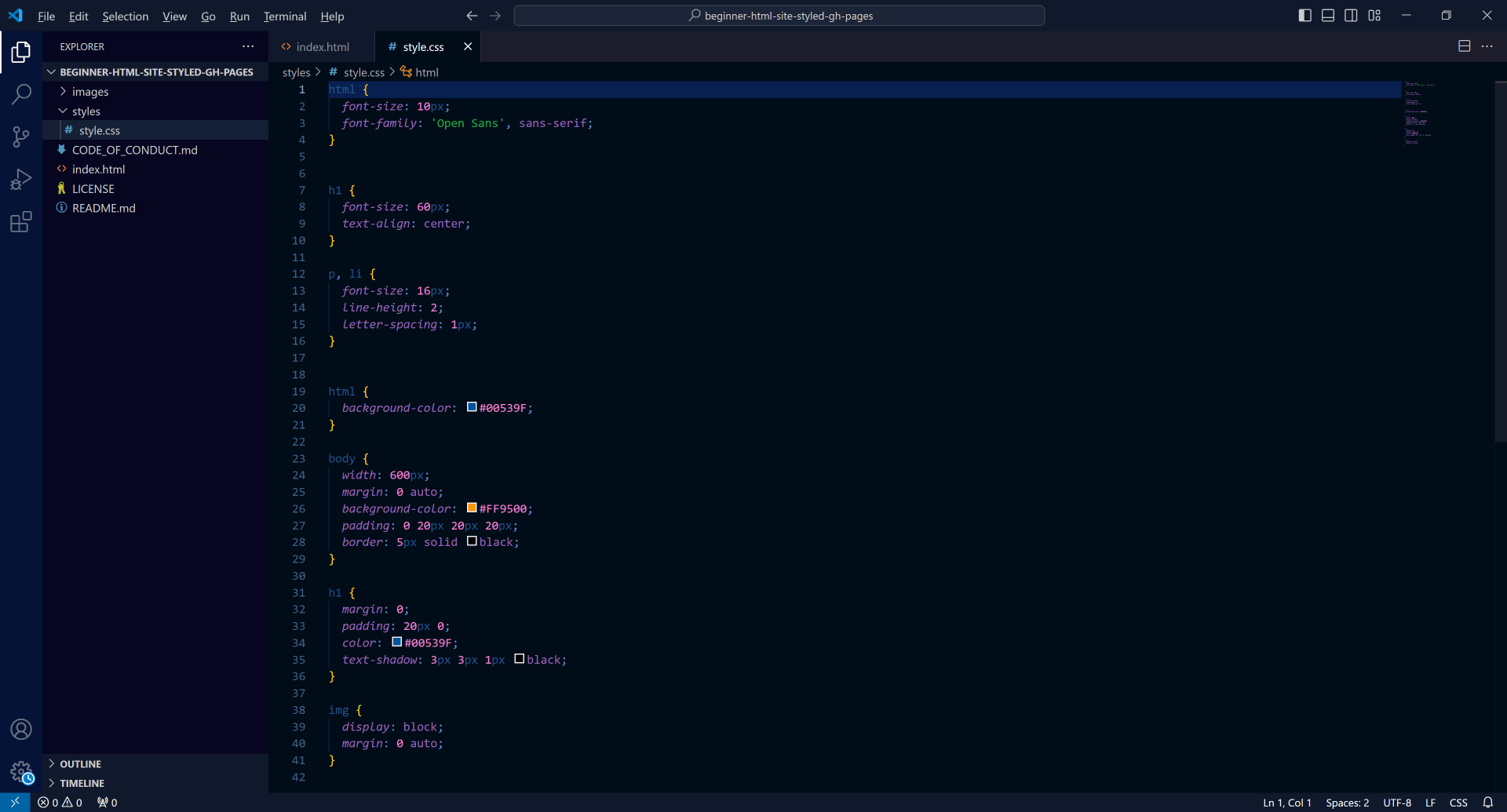Open the Extensions view
1507x812 pixels.
(21, 223)
